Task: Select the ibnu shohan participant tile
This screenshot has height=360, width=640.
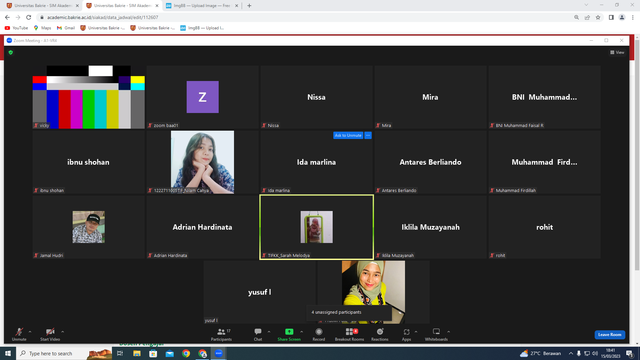Action: point(89,162)
